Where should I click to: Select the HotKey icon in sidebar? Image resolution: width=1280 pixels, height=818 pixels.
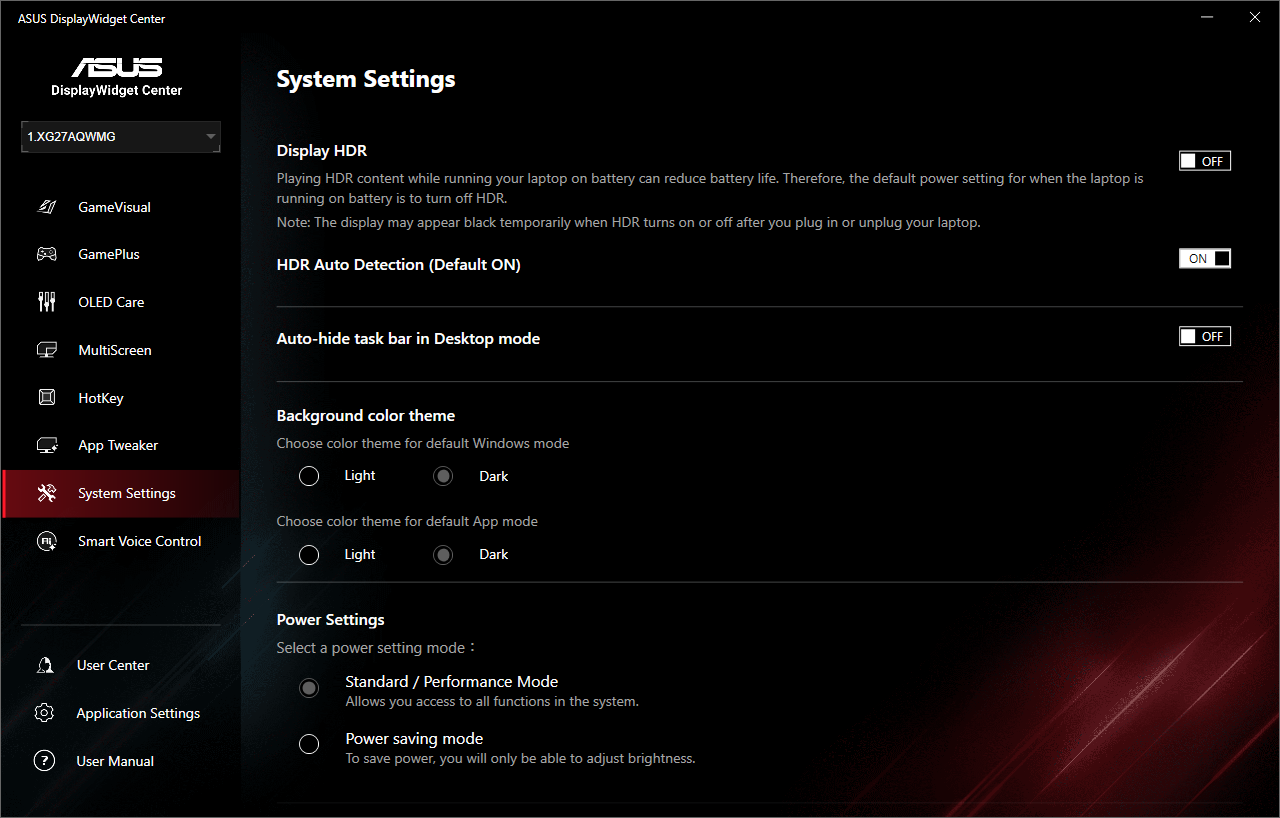46,398
